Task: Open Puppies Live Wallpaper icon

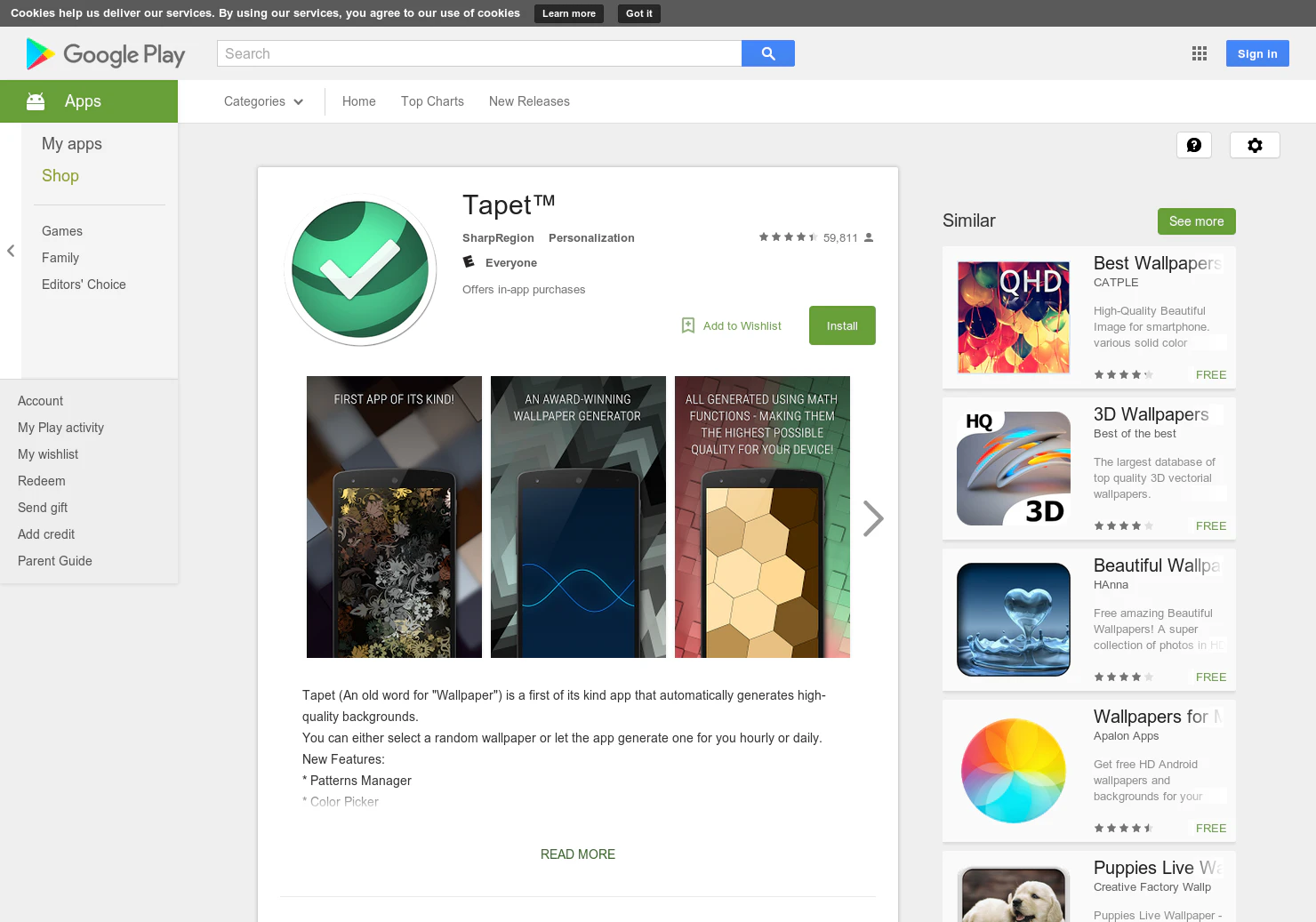Action: [1014, 894]
